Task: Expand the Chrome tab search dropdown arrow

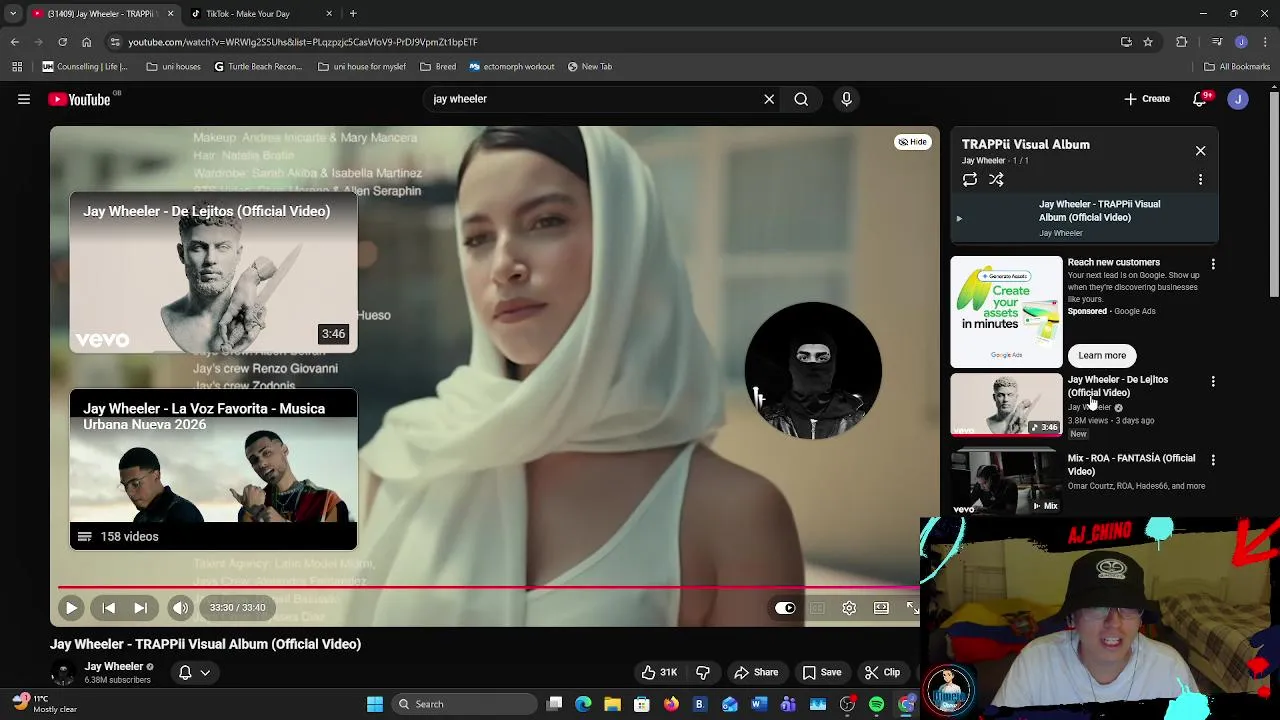Action: tap(13, 14)
